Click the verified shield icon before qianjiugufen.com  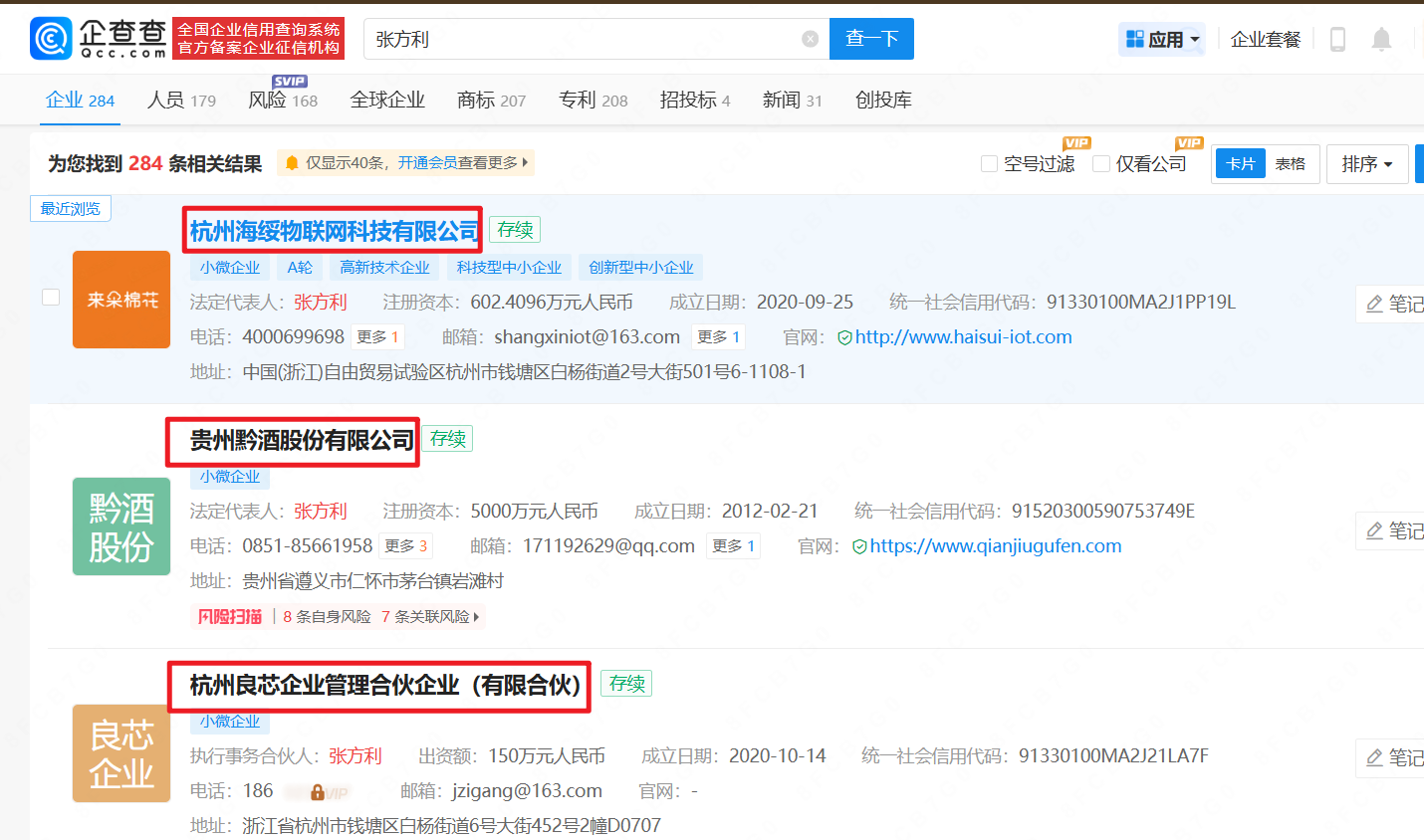click(859, 546)
